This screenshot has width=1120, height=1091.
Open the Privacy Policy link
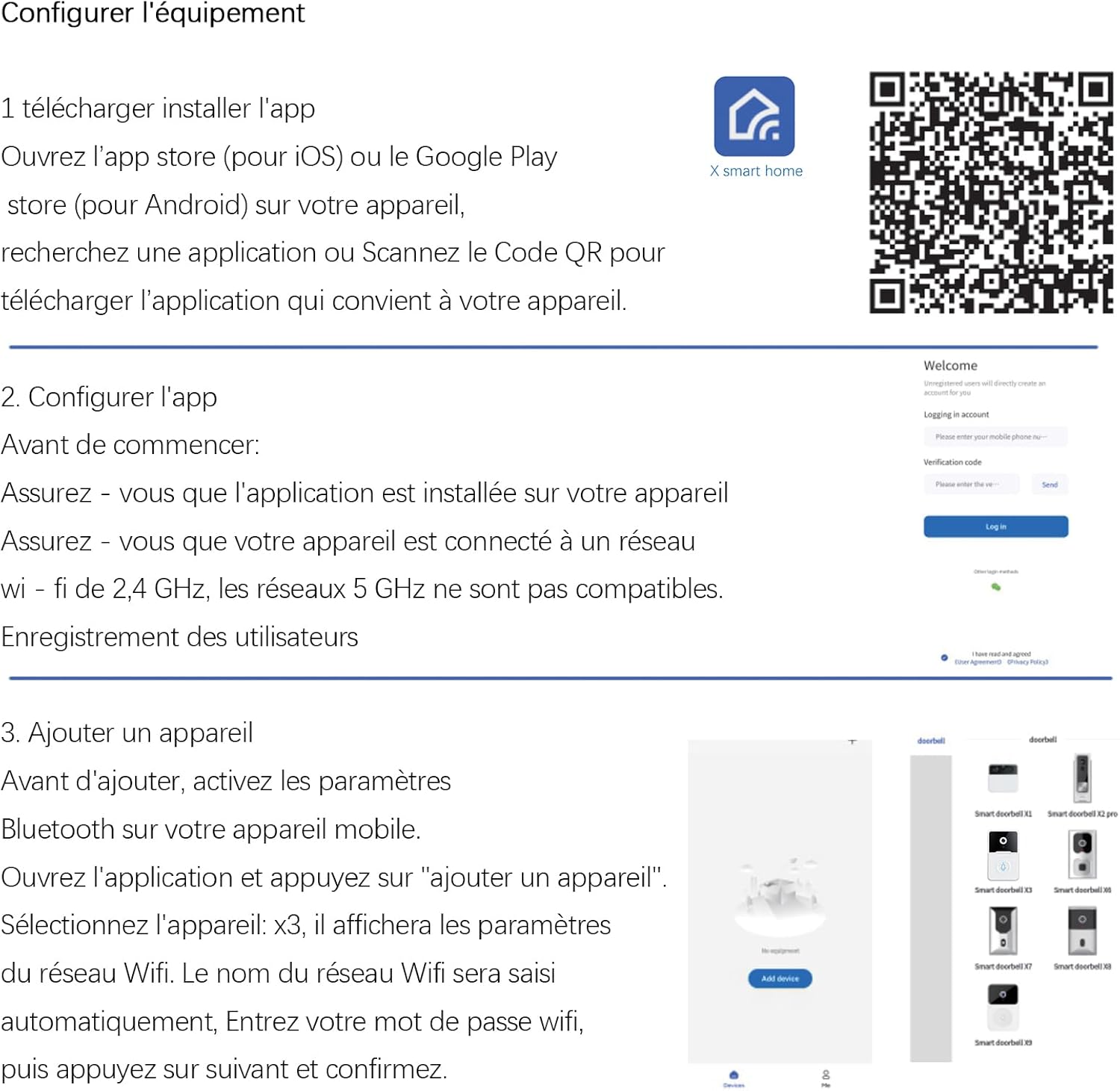coord(1027,662)
